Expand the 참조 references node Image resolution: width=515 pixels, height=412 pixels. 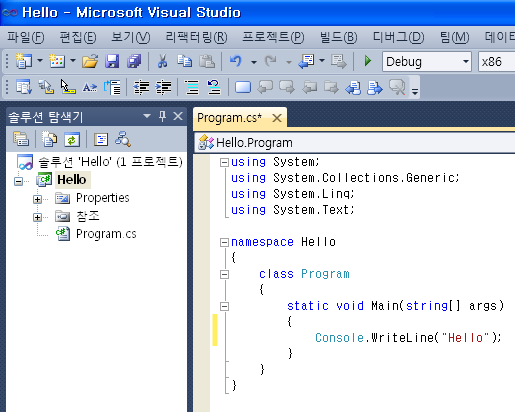pyautogui.click(x=37, y=217)
